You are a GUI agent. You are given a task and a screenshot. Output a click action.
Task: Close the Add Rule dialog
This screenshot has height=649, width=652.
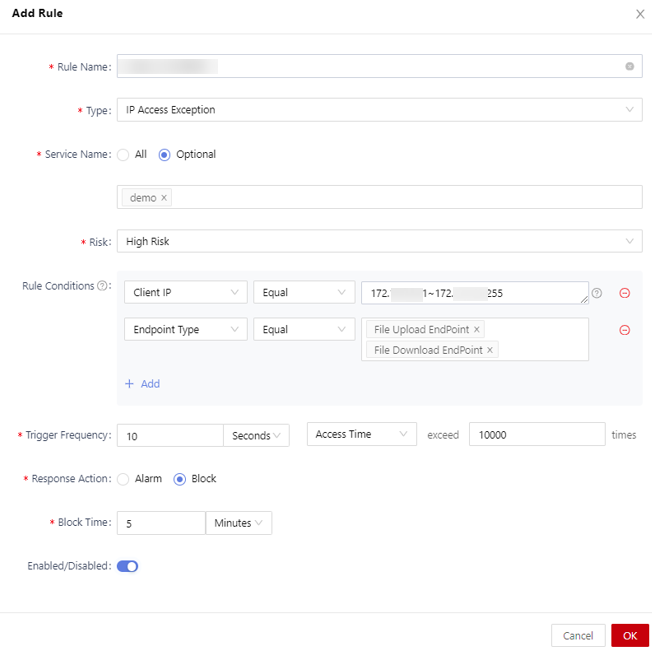point(640,14)
